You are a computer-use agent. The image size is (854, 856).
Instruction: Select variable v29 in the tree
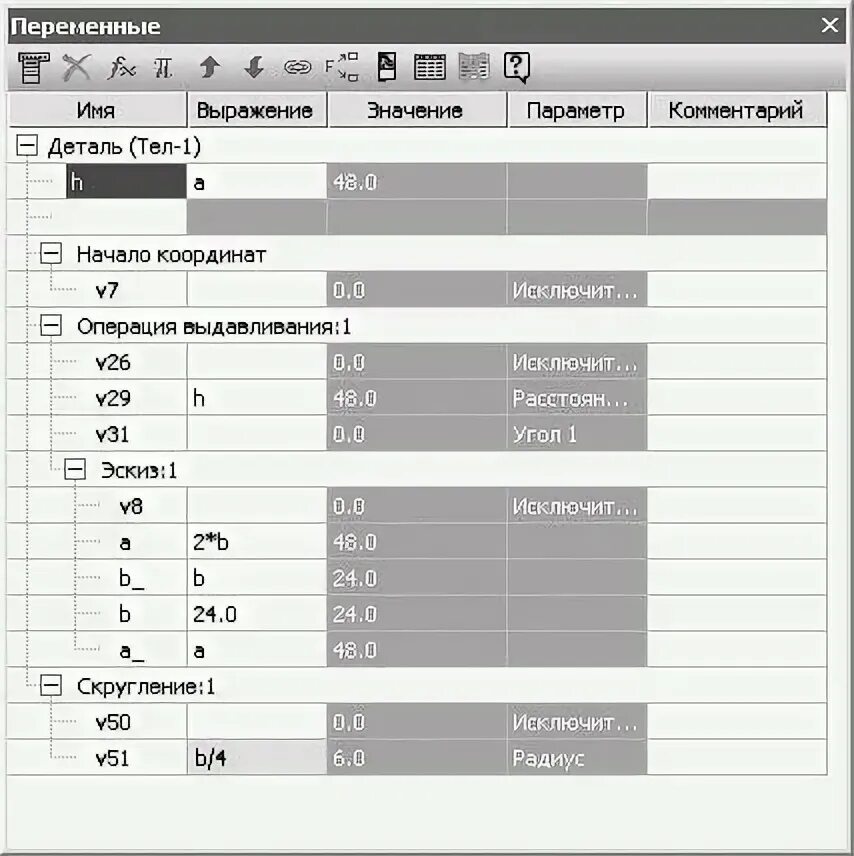click(113, 398)
